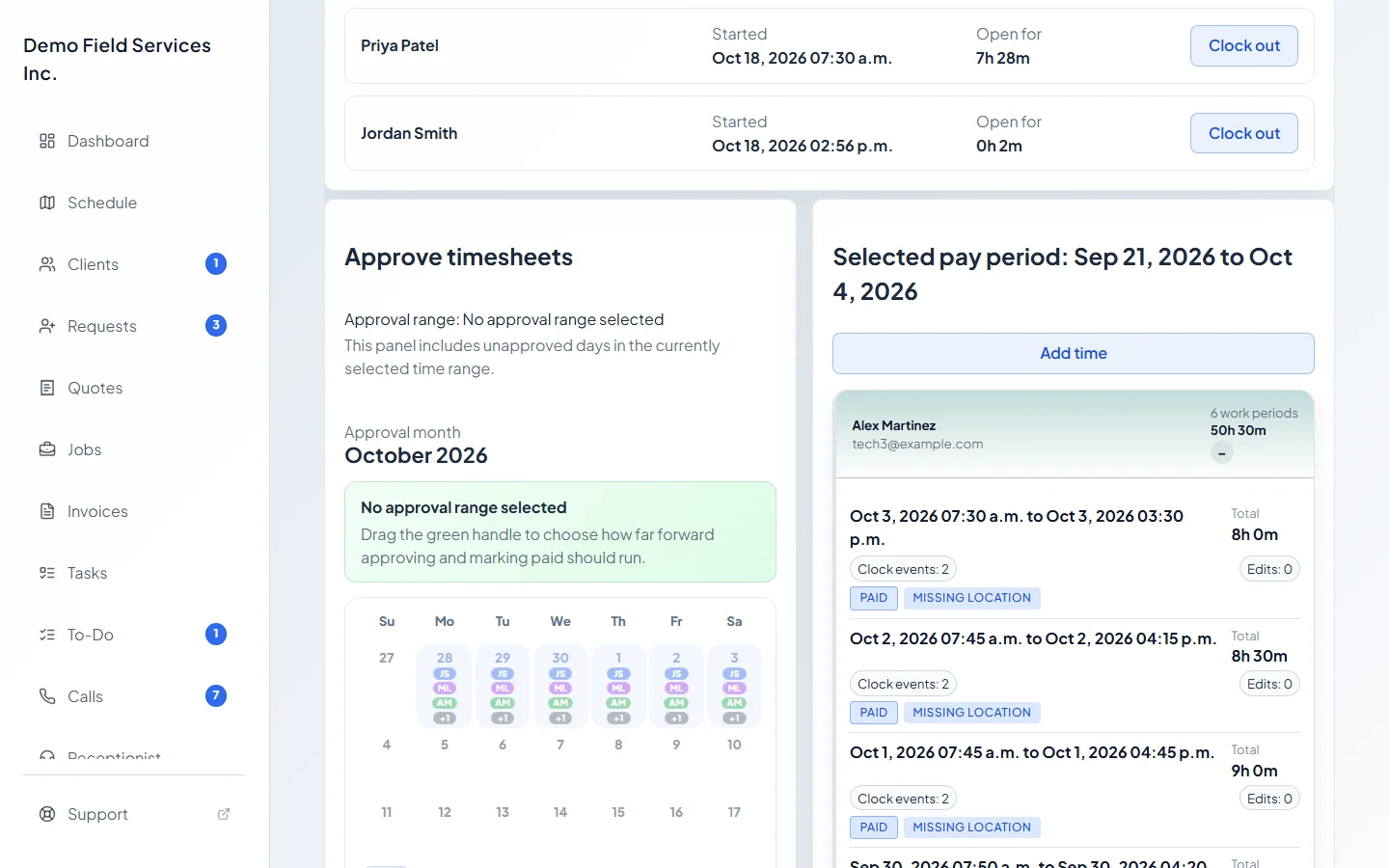Viewport: 1389px width, 868px height.
Task: Select September 29 on the approval calendar
Action: [503, 686]
